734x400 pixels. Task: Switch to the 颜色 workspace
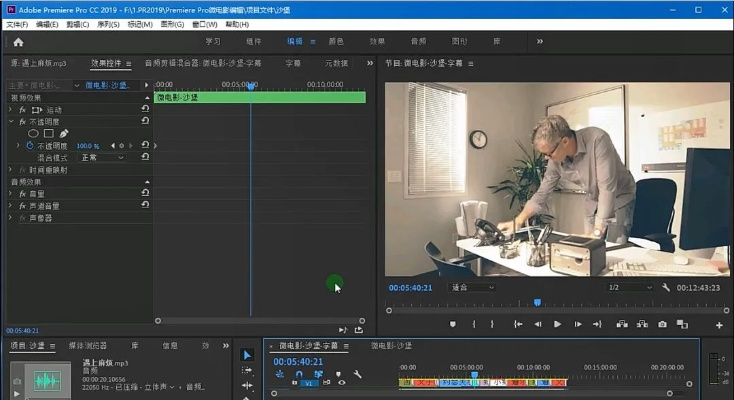click(336, 42)
